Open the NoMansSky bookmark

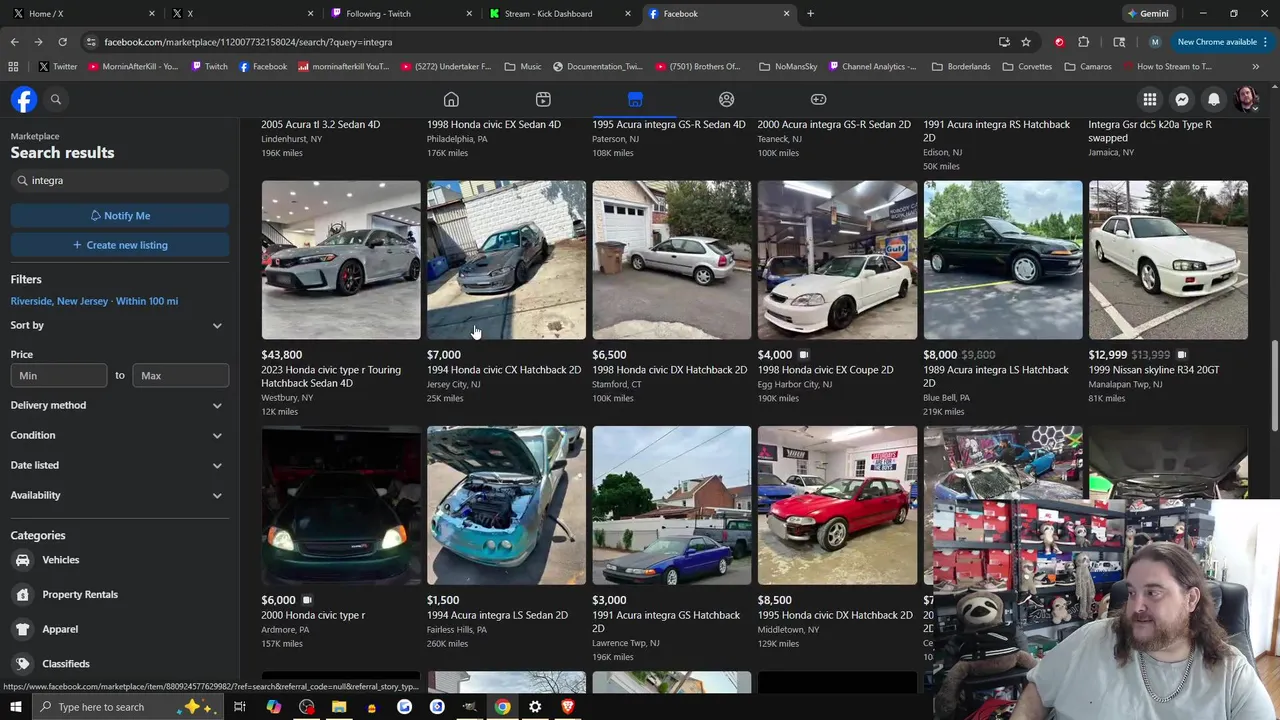(788, 67)
